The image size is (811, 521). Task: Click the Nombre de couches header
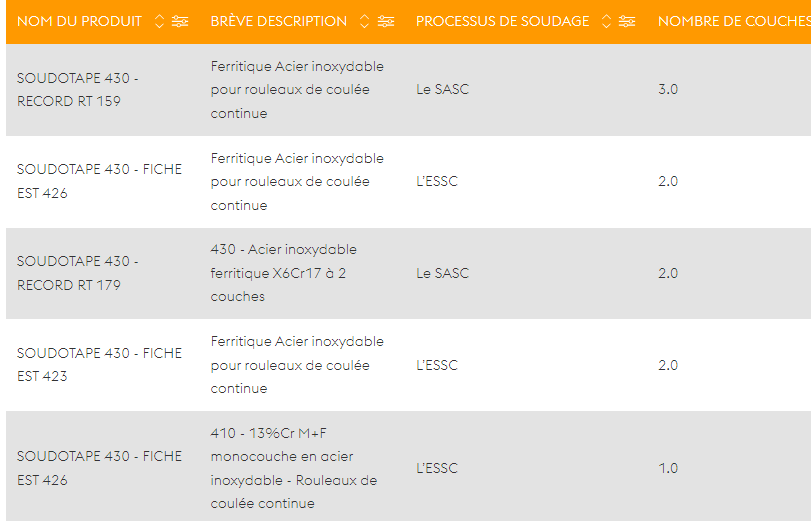pos(734,21)
